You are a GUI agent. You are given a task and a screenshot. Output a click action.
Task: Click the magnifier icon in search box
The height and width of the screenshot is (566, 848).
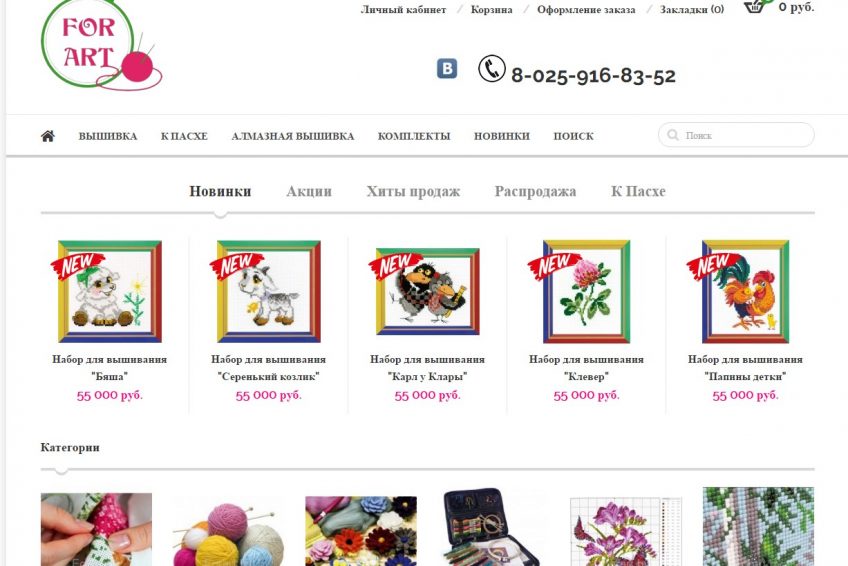click(673, 135)
